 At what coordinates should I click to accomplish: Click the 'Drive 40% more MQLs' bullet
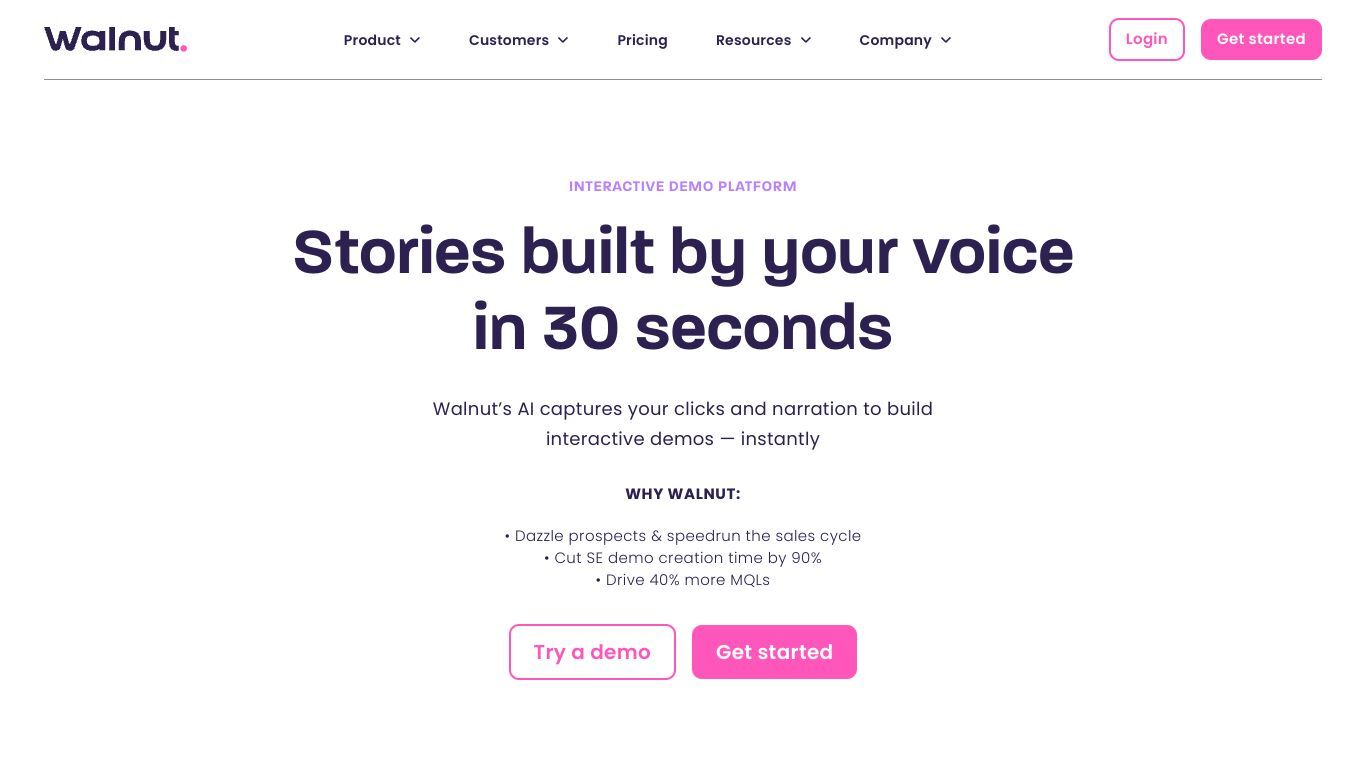(683, 580)
